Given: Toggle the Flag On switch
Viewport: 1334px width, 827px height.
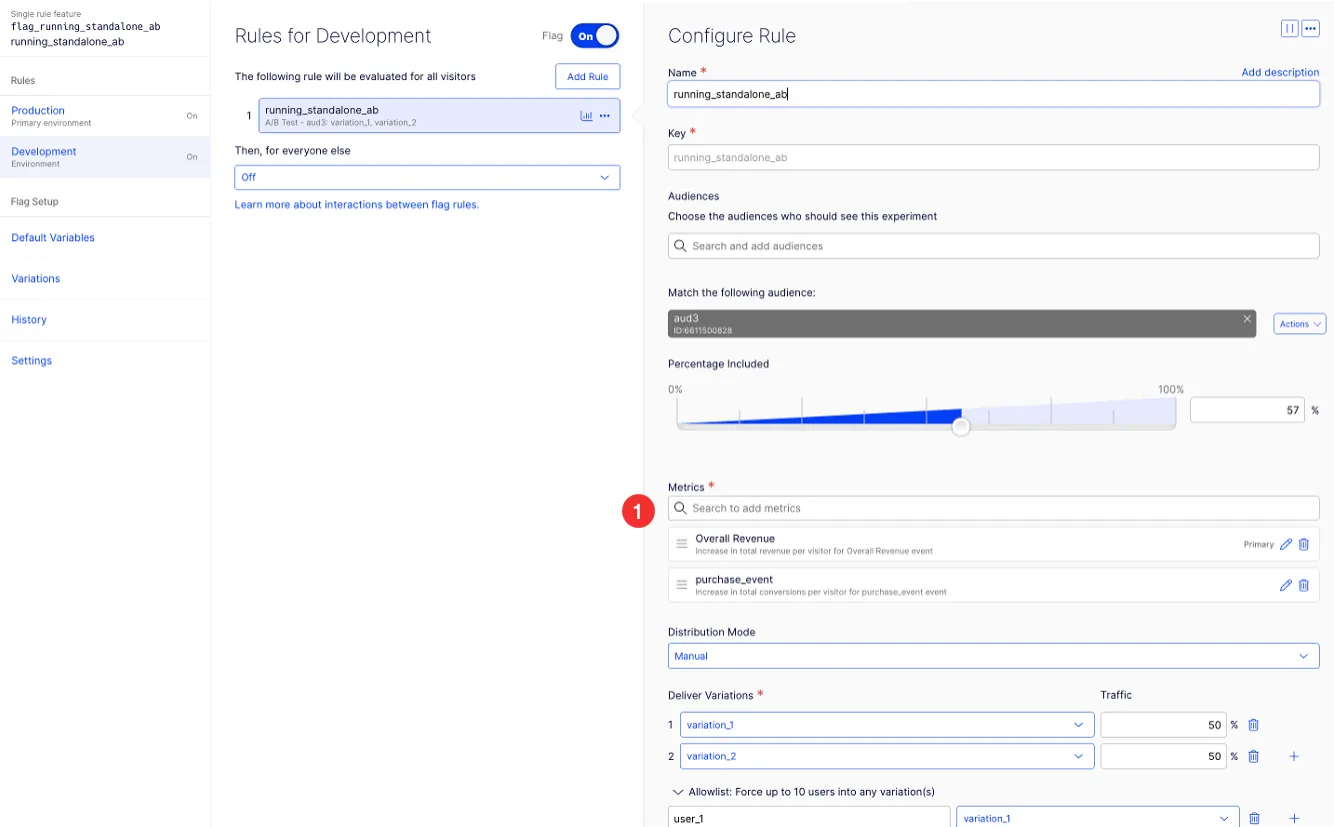Looking at the screenshot, I should coord(595,36).
